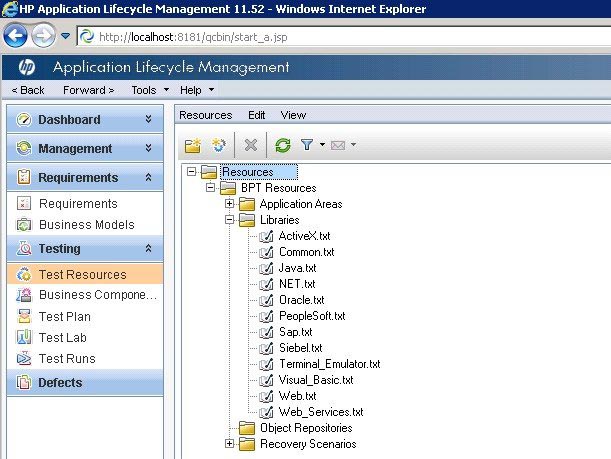Select the Object Repositories folder
Viewport: 611px width, 459px height.
point(306,428)
